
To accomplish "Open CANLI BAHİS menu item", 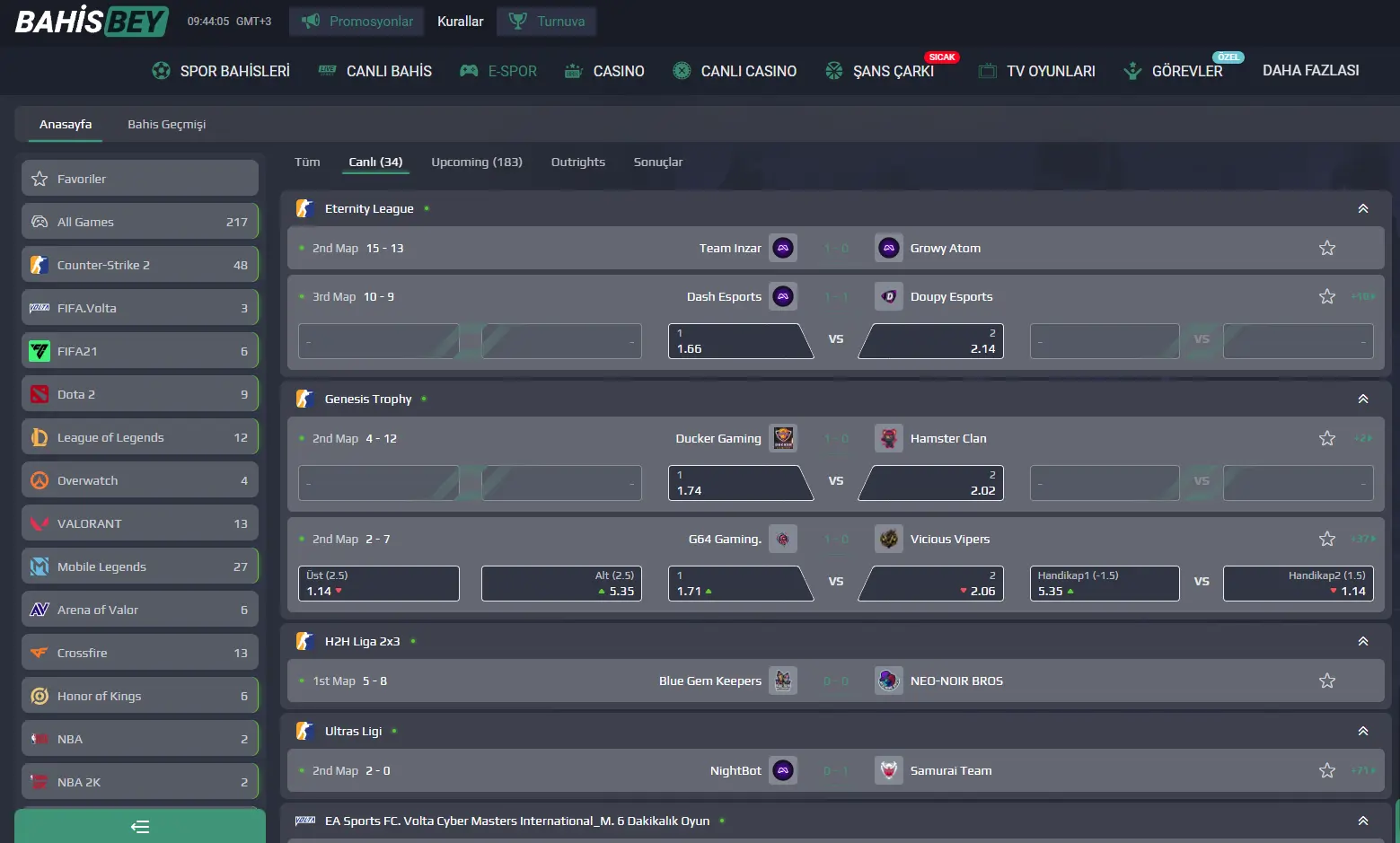I will [x=375, y=71].
